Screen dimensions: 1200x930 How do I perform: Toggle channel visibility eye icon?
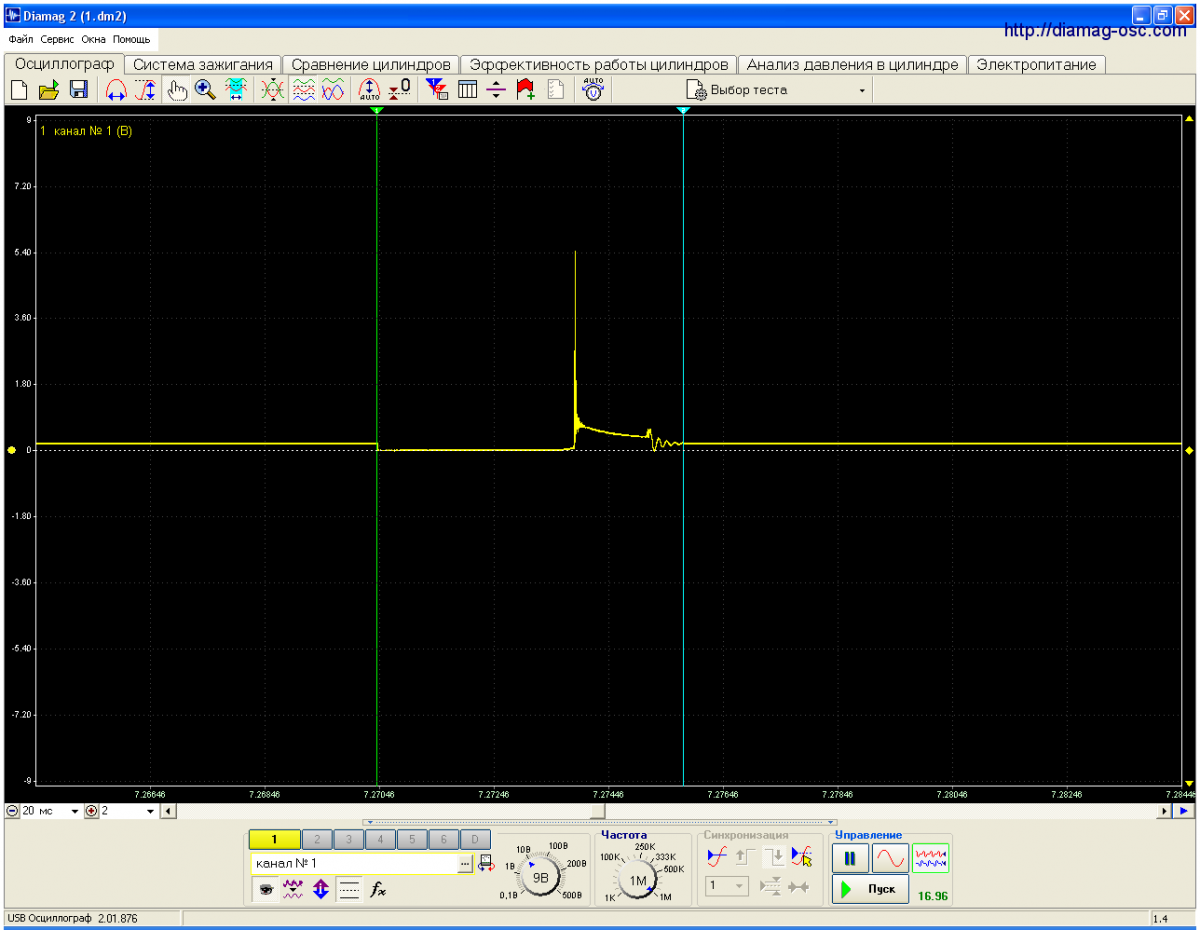[x=266, y=888]
